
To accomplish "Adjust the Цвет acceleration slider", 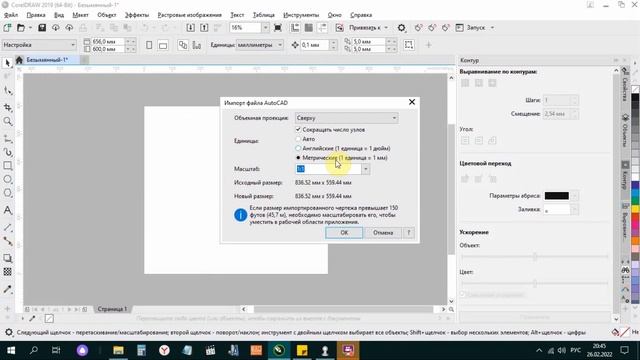I will coord(535,283).
